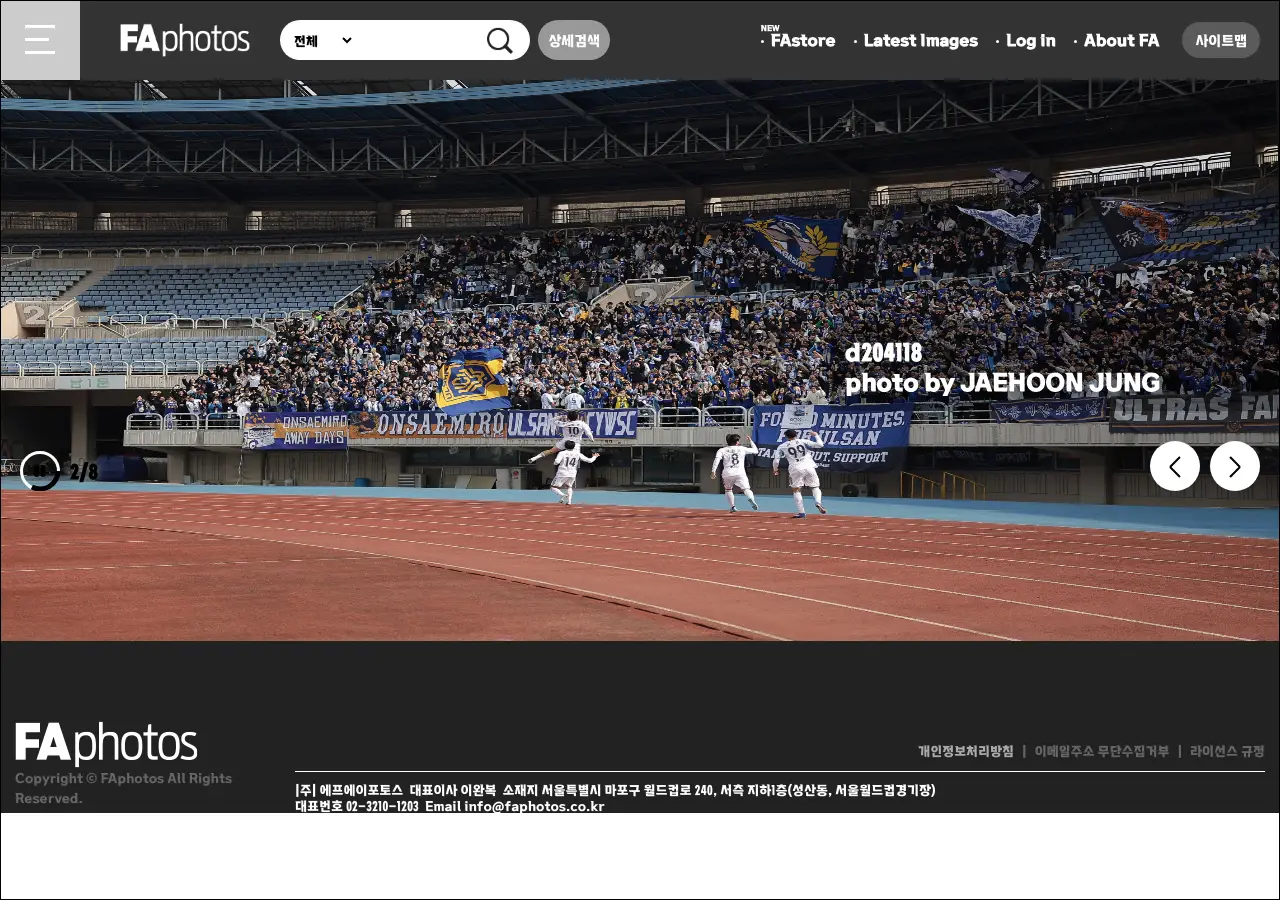This screenshot has width=1280, height=900.
Task: Advance to next slide with right arrow
Action: (x=1234, y=466)
